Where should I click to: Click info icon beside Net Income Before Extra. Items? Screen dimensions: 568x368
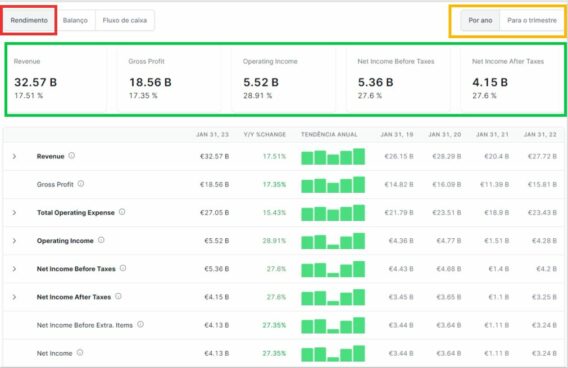click(x=141, y=325)
